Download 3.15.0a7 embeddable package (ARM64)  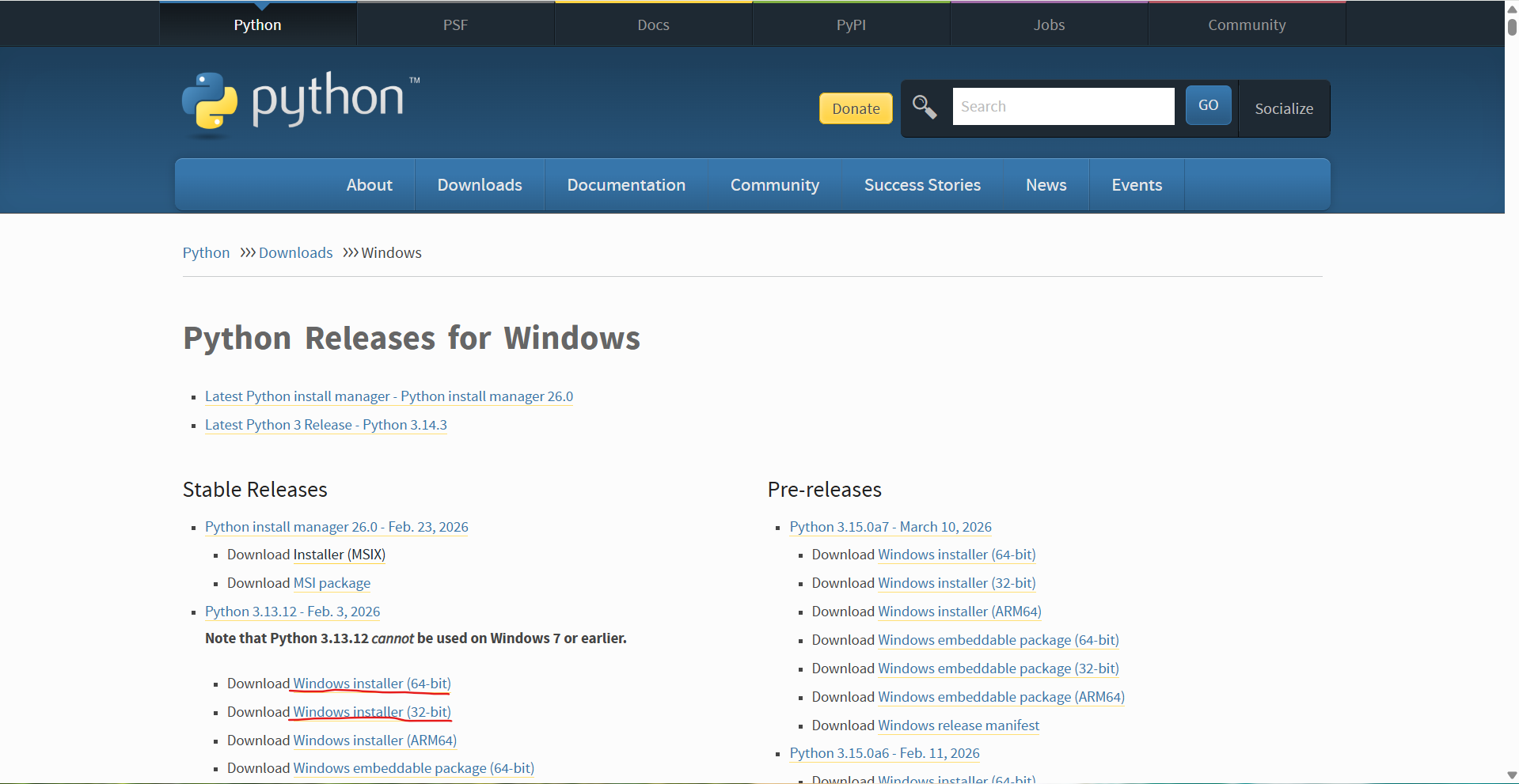1001,697
